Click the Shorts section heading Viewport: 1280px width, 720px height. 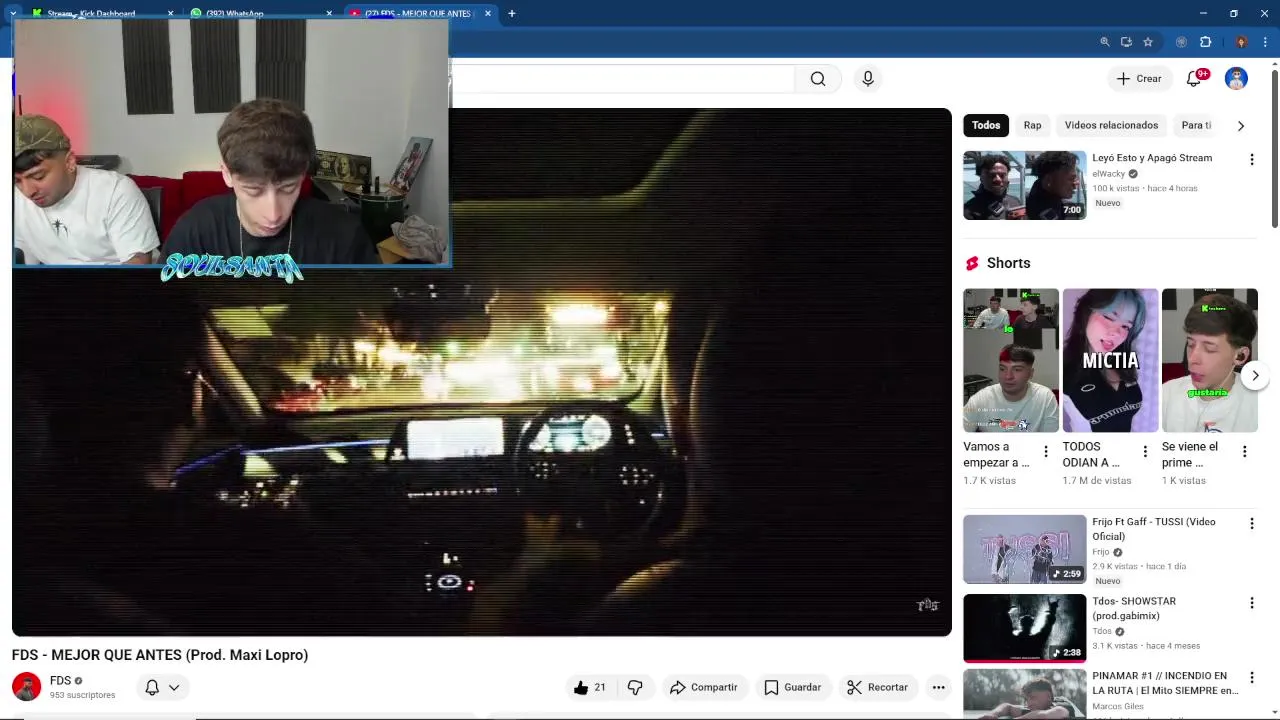point(1008,263)
